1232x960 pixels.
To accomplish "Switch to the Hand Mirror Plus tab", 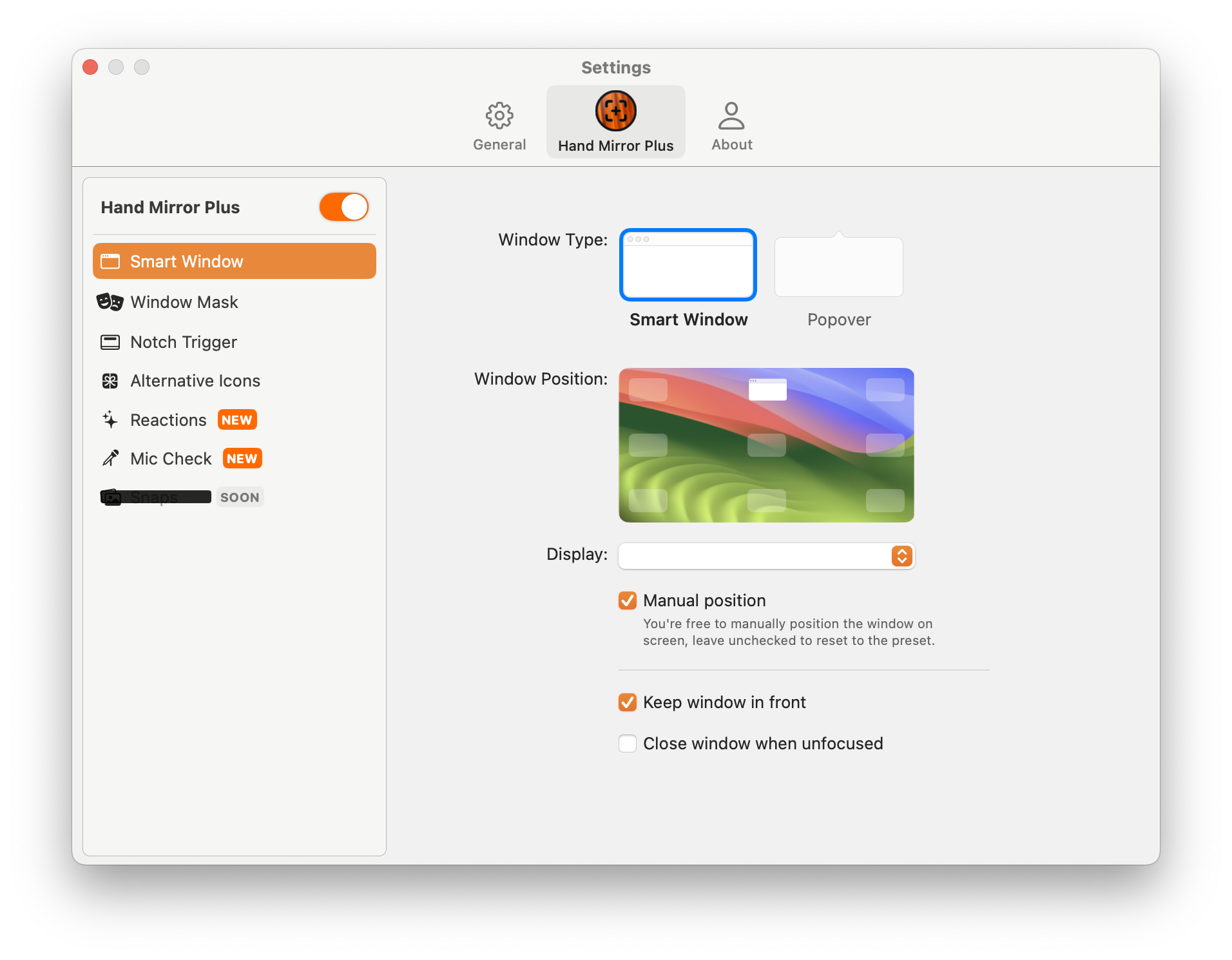I will [x=615, y=122].
